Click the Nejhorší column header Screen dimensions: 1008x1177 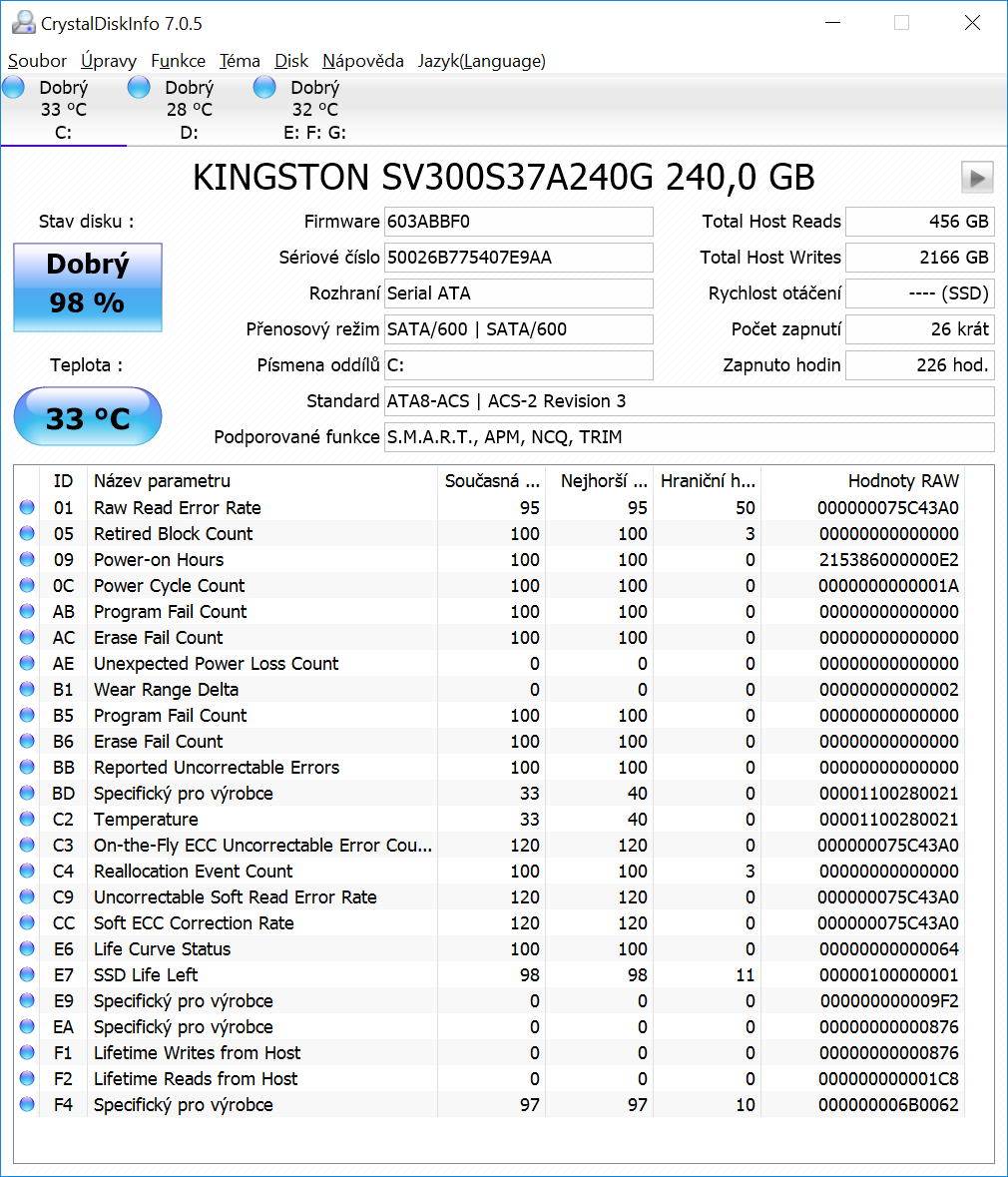pyautogui.click(x=599, y=481)
